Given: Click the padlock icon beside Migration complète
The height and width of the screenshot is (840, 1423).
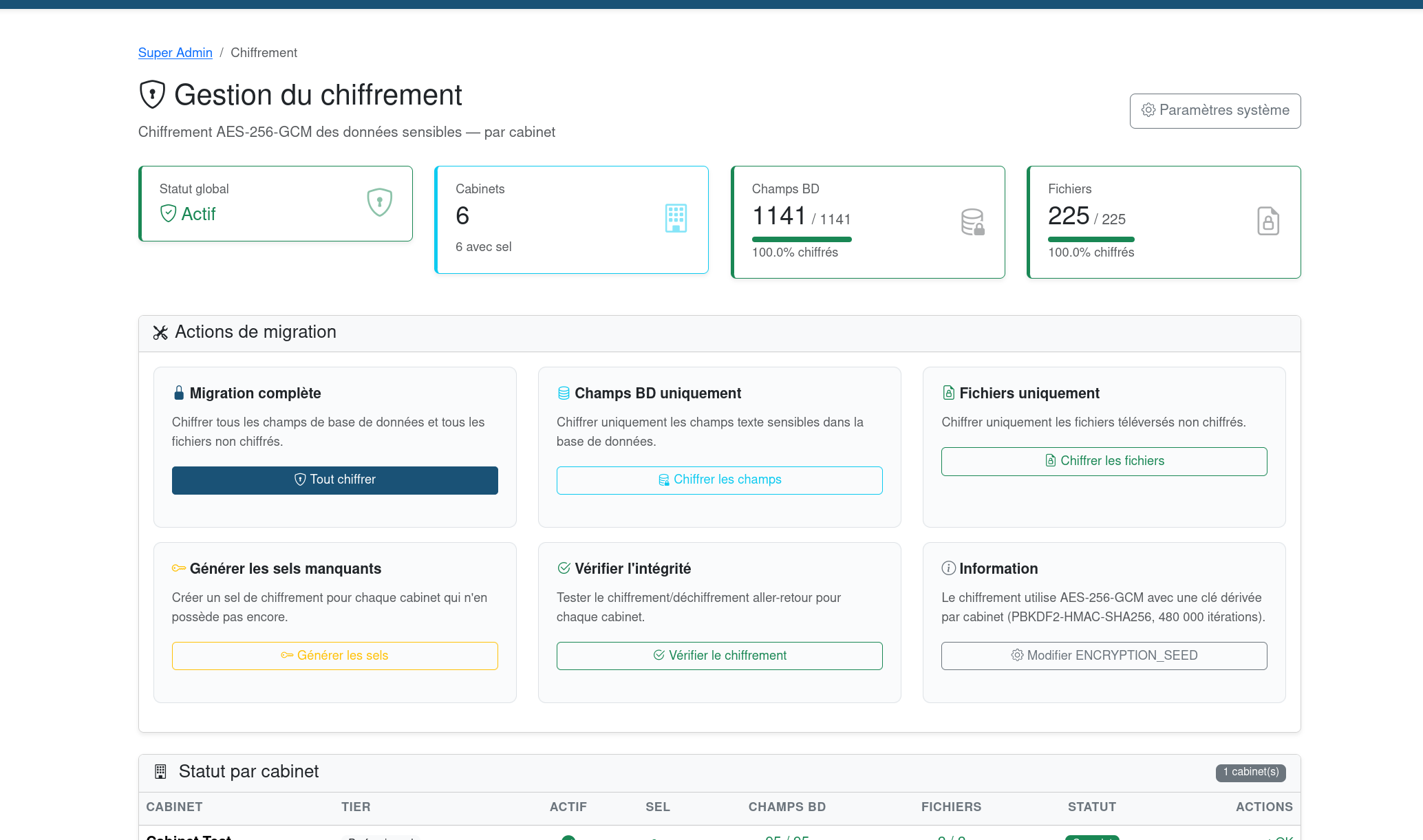Looking at the screenshot, I should (x=179, y=393).
